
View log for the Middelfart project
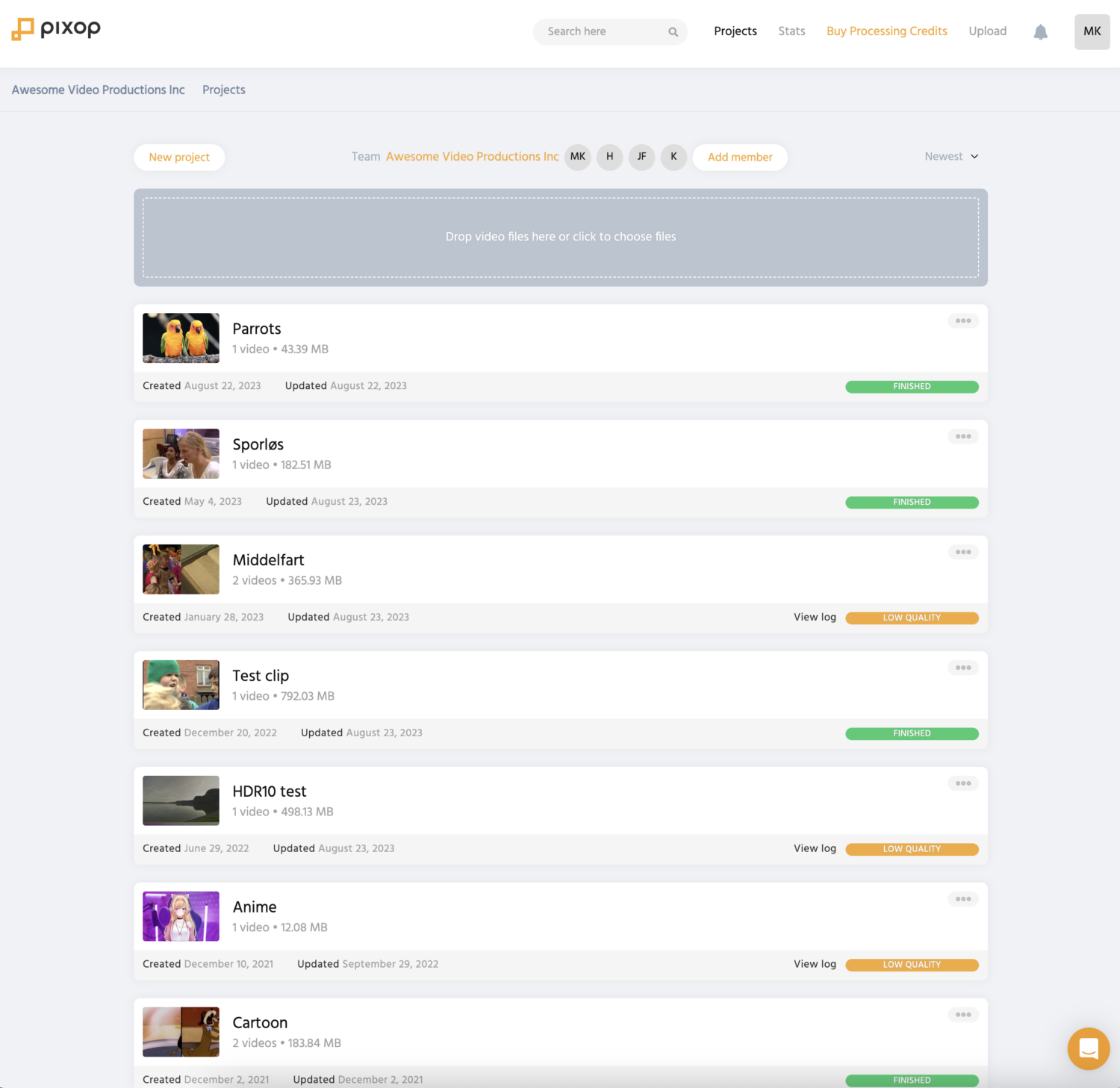pos(814,618)
